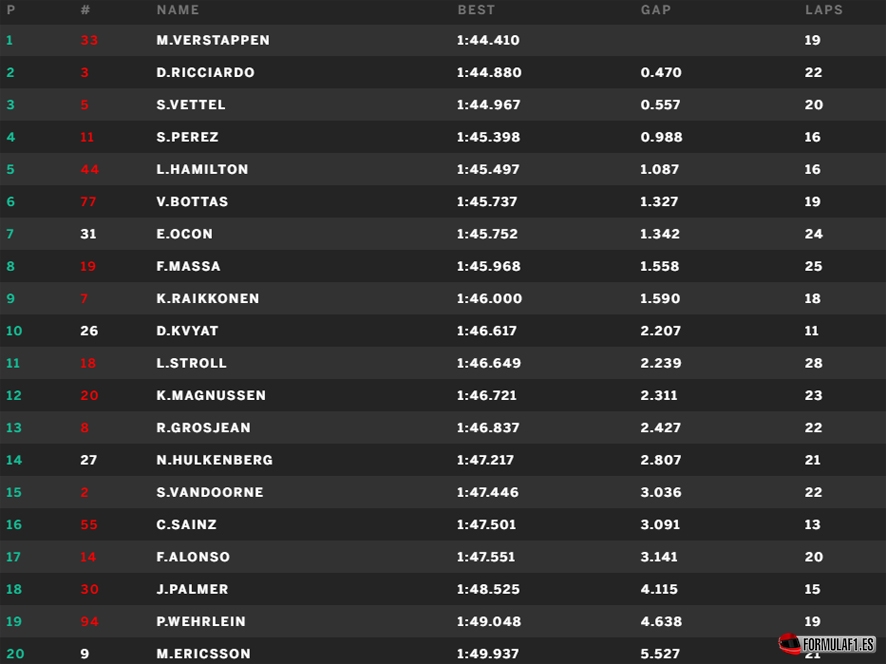
Task: Click the FORMULAF1.ES helmet logo
Action: (827, 644)
